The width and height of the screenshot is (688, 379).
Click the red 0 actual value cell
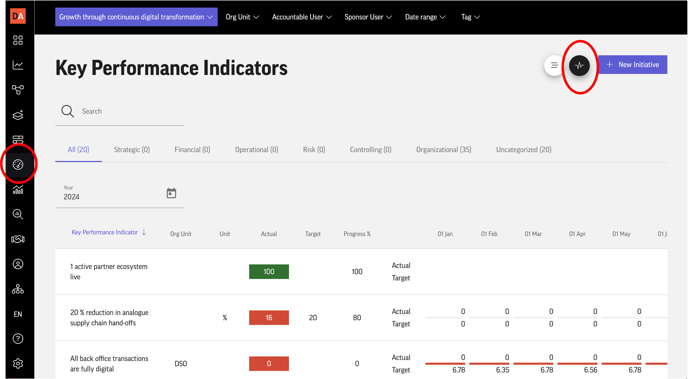point(269,364)
